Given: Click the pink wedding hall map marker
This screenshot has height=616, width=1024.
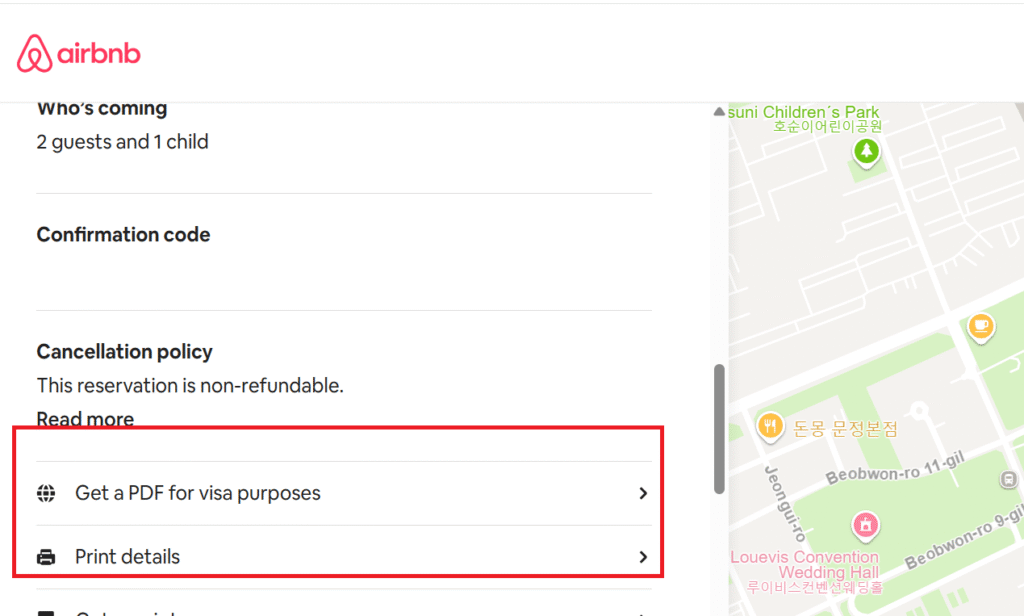Looking at the screenshot, I should (866, 524).
